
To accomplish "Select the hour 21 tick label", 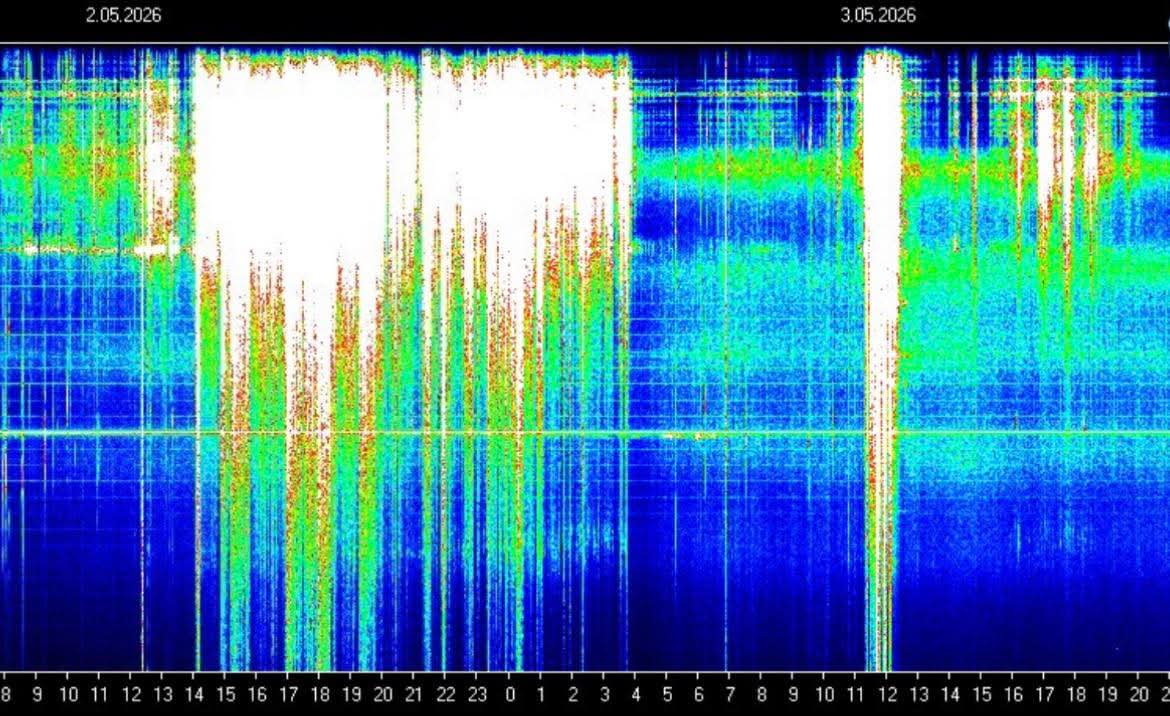I will click(413, 695).
